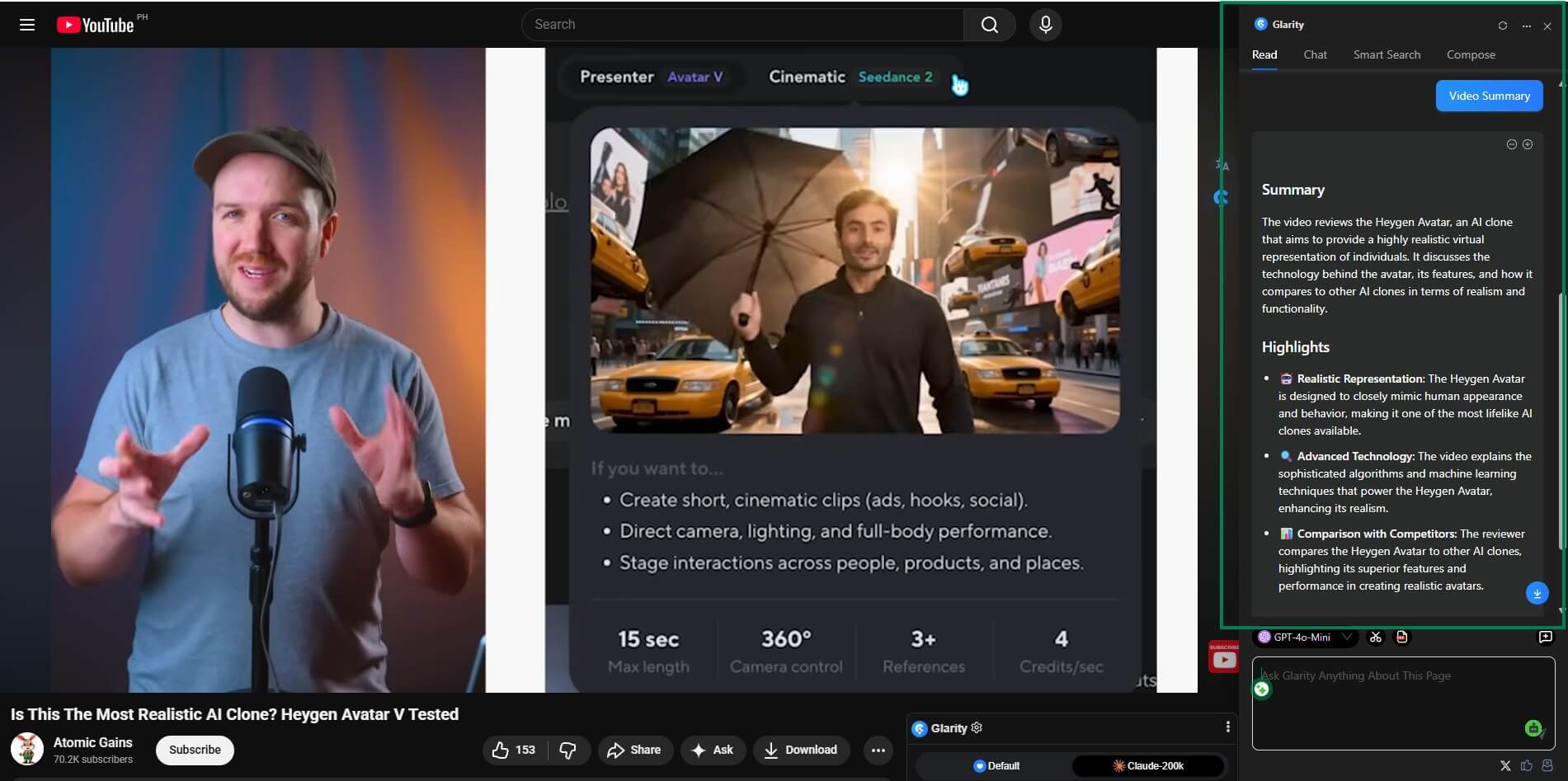Viewport: 1568px width, 781px height.
Task: Focus the Ask Glarity Anything input box
Action: pos(1403,703)
